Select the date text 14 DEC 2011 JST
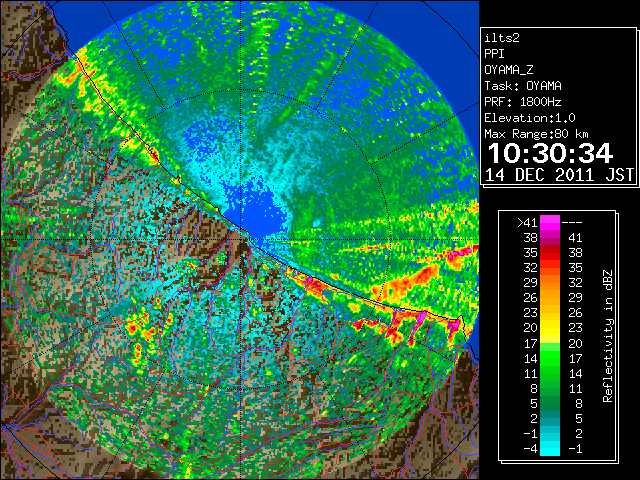 559,175
